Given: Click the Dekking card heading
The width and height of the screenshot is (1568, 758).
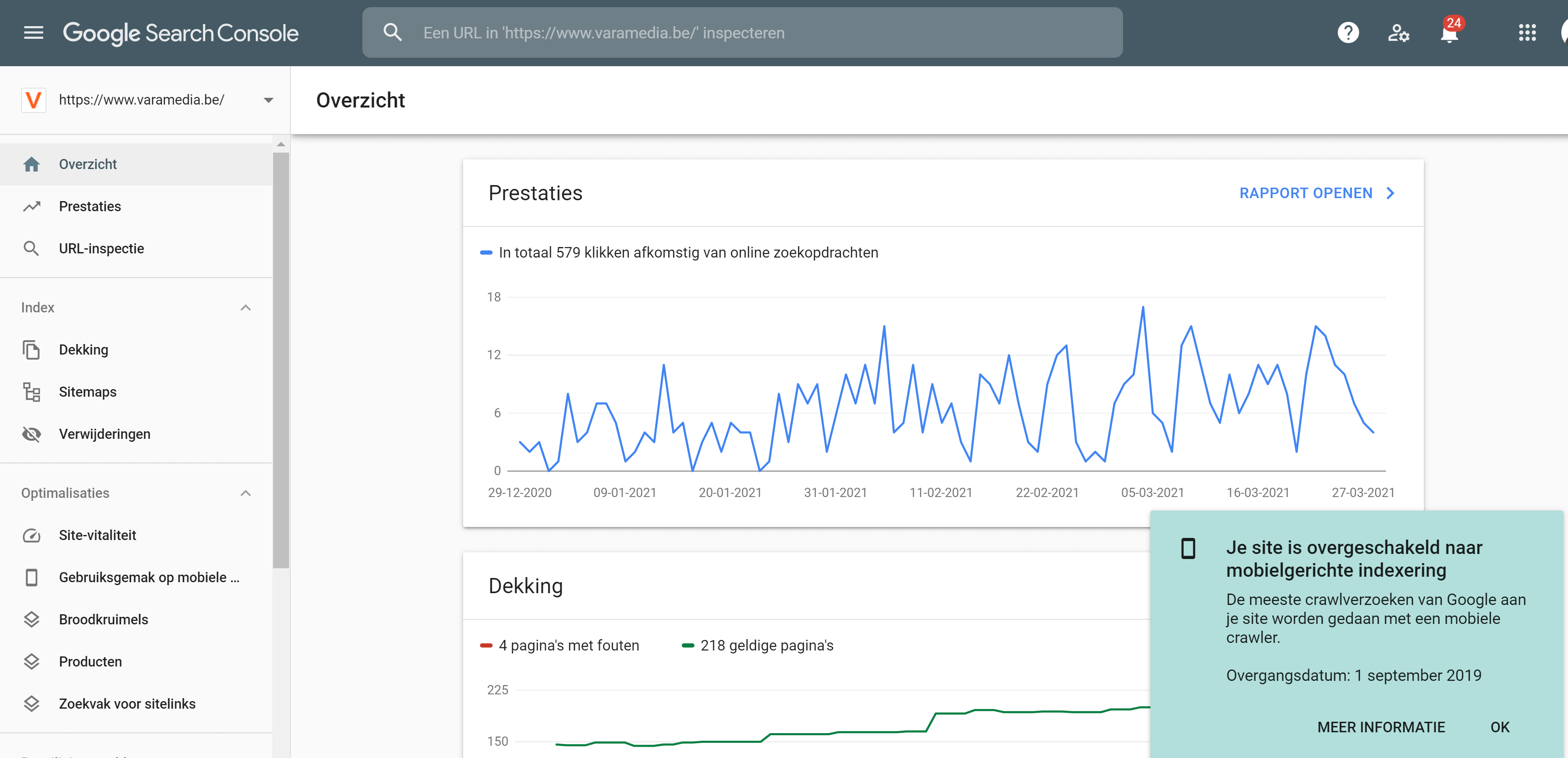Looking at the screenshot, I should [x=525, y=586].
